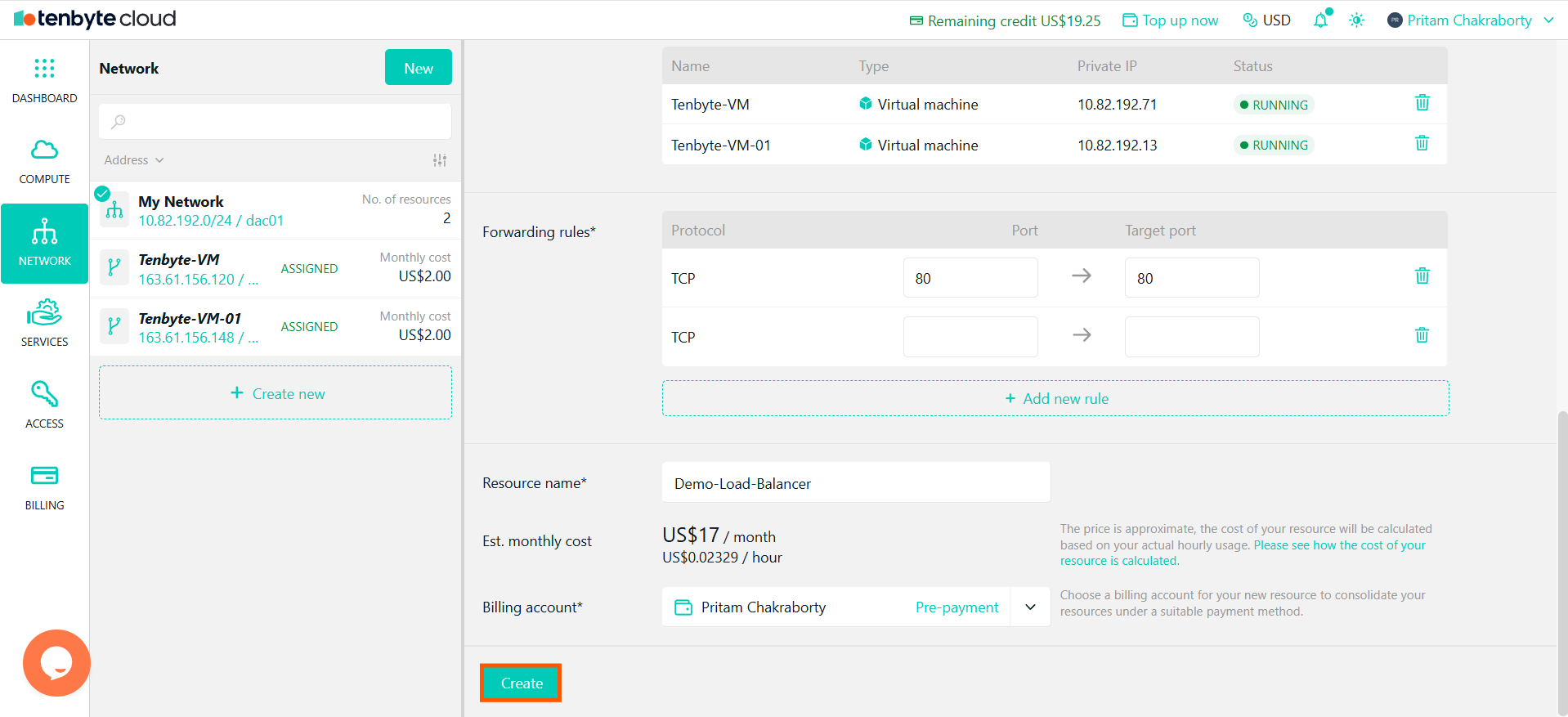Delete Tenbyte-VM-01 from the resources table
Viewport: 1568px width, 717px height.
point(1422,143)
